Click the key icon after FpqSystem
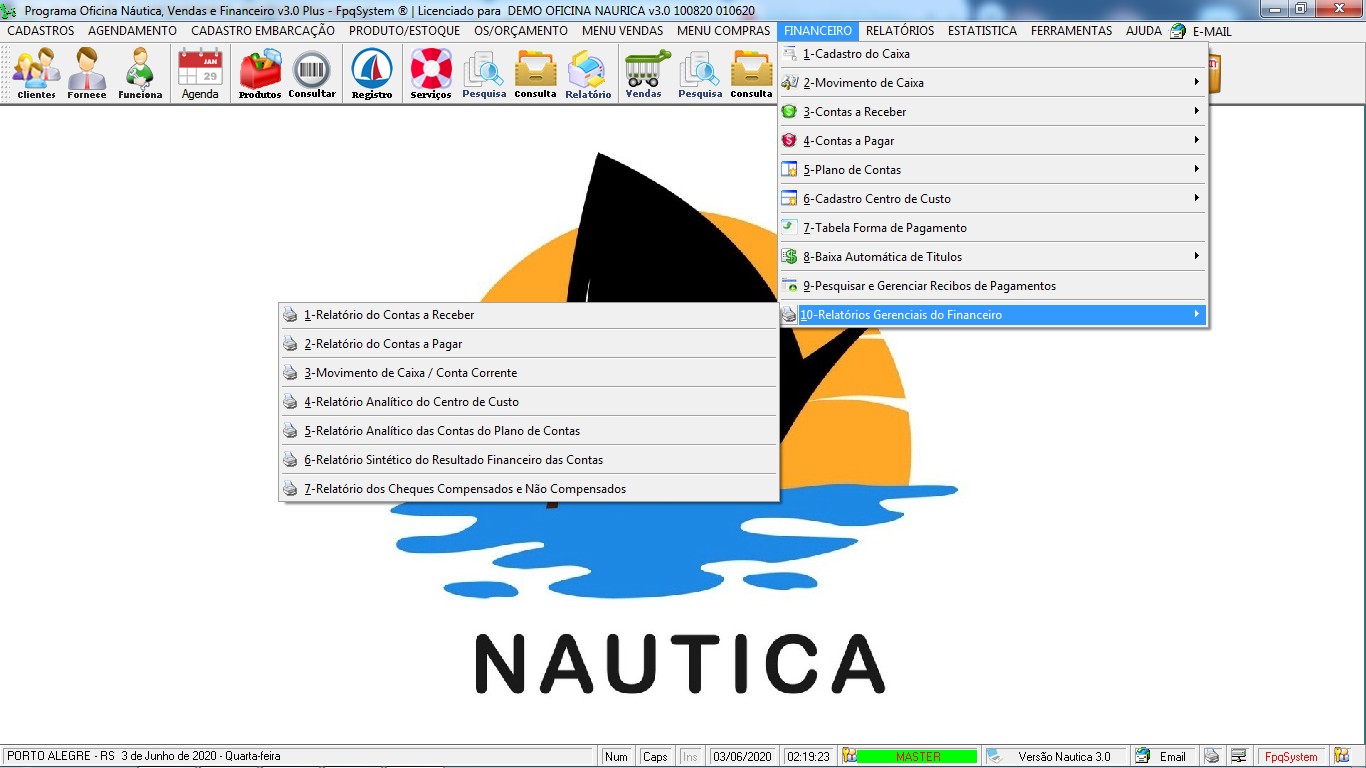 point(1341,756)
